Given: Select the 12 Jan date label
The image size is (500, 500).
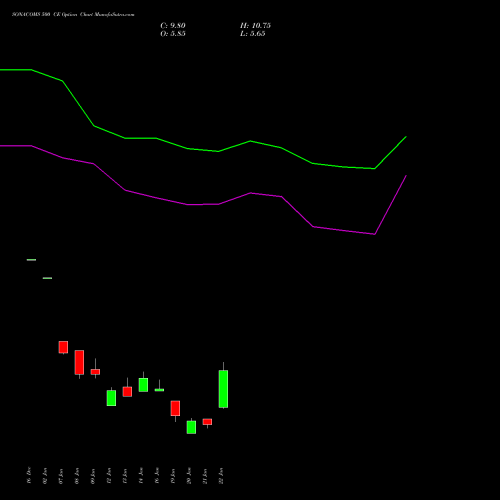Looking at the screenshot, I should [109, 476].
